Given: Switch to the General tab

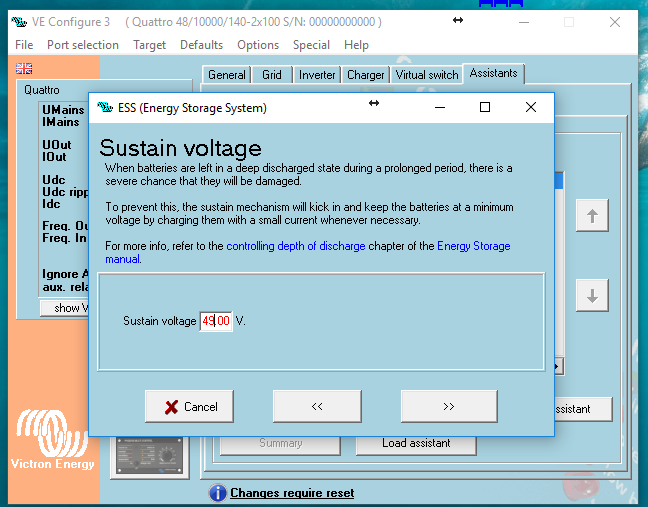Looking at the screenshot, I should (226, 75).
